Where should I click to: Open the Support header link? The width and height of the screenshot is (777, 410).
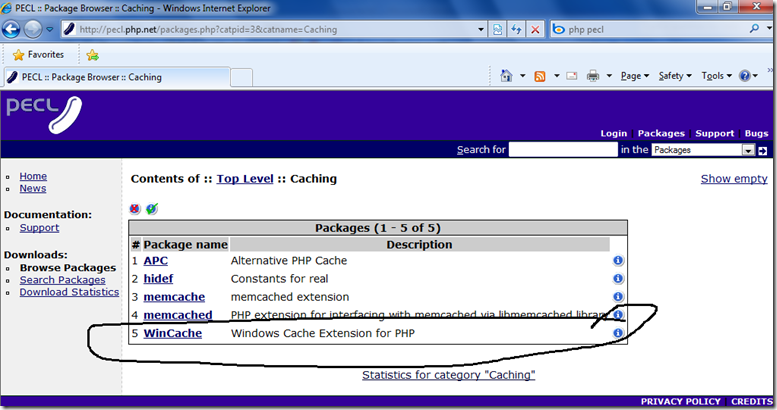[x=715, y=133]
